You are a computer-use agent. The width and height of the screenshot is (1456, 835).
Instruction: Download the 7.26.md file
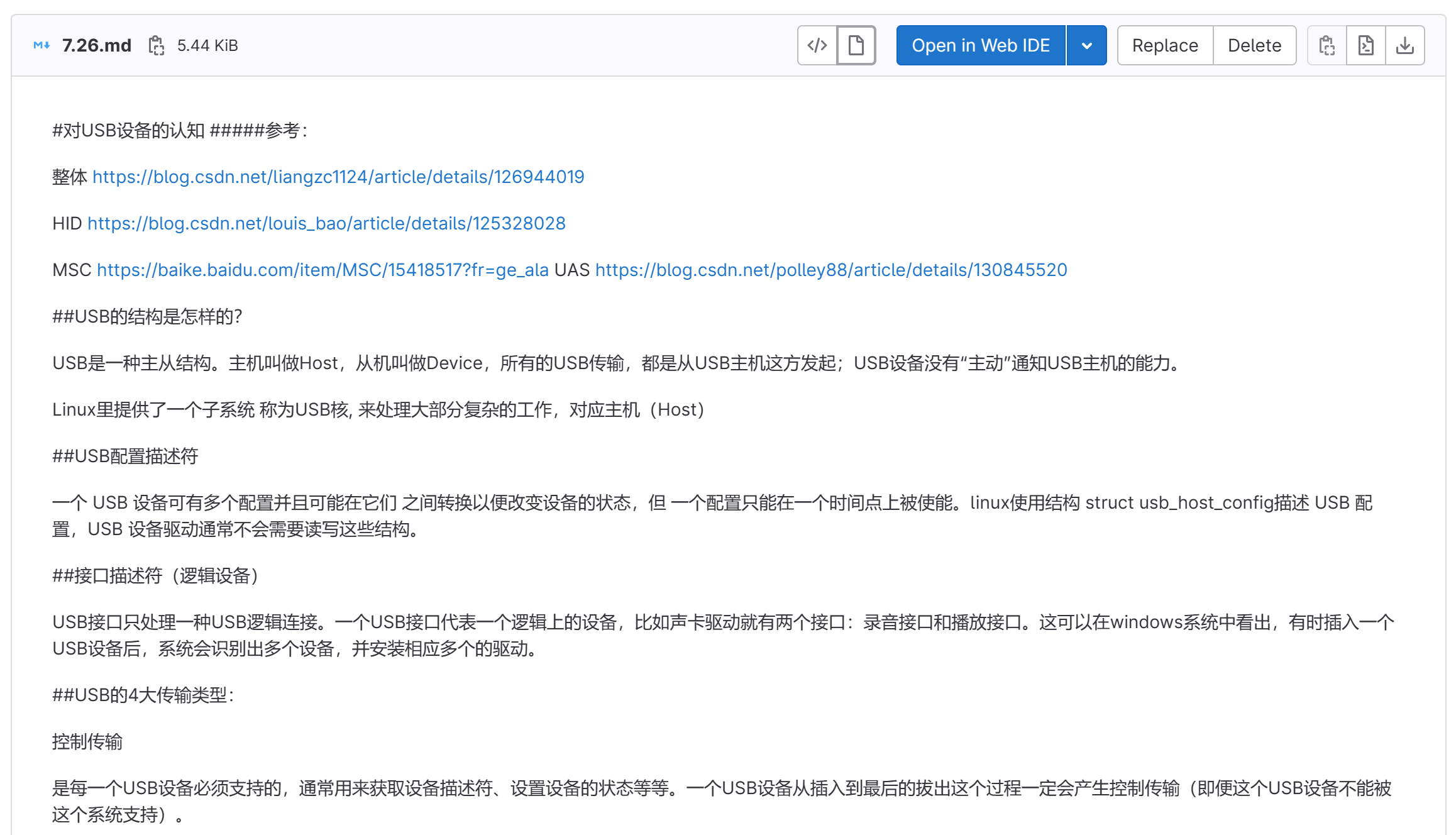coord(1404,45)
